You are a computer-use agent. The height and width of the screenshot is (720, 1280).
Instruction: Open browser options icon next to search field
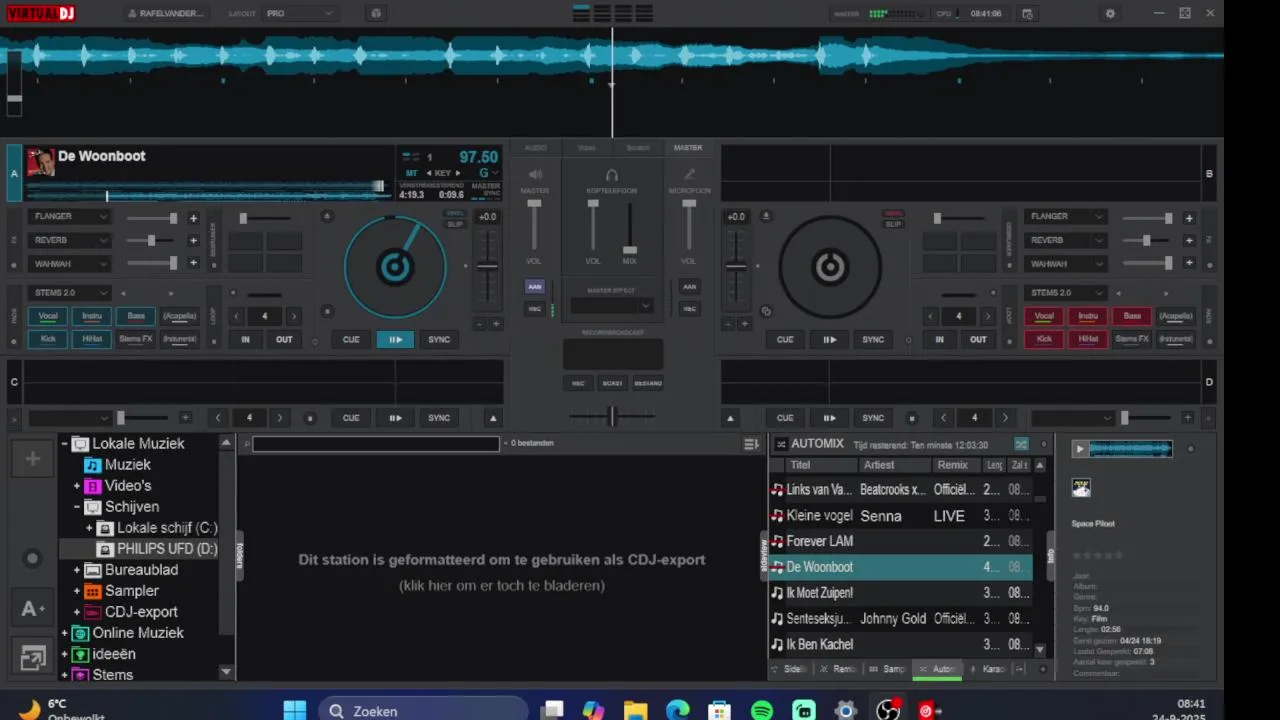point(751,444)
